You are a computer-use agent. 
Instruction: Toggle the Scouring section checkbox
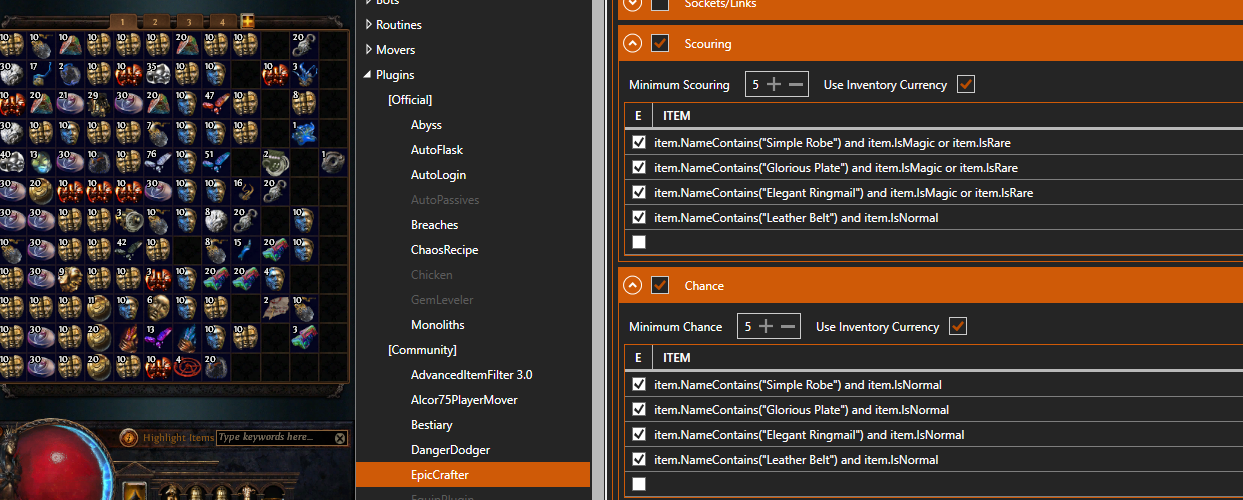660,43
